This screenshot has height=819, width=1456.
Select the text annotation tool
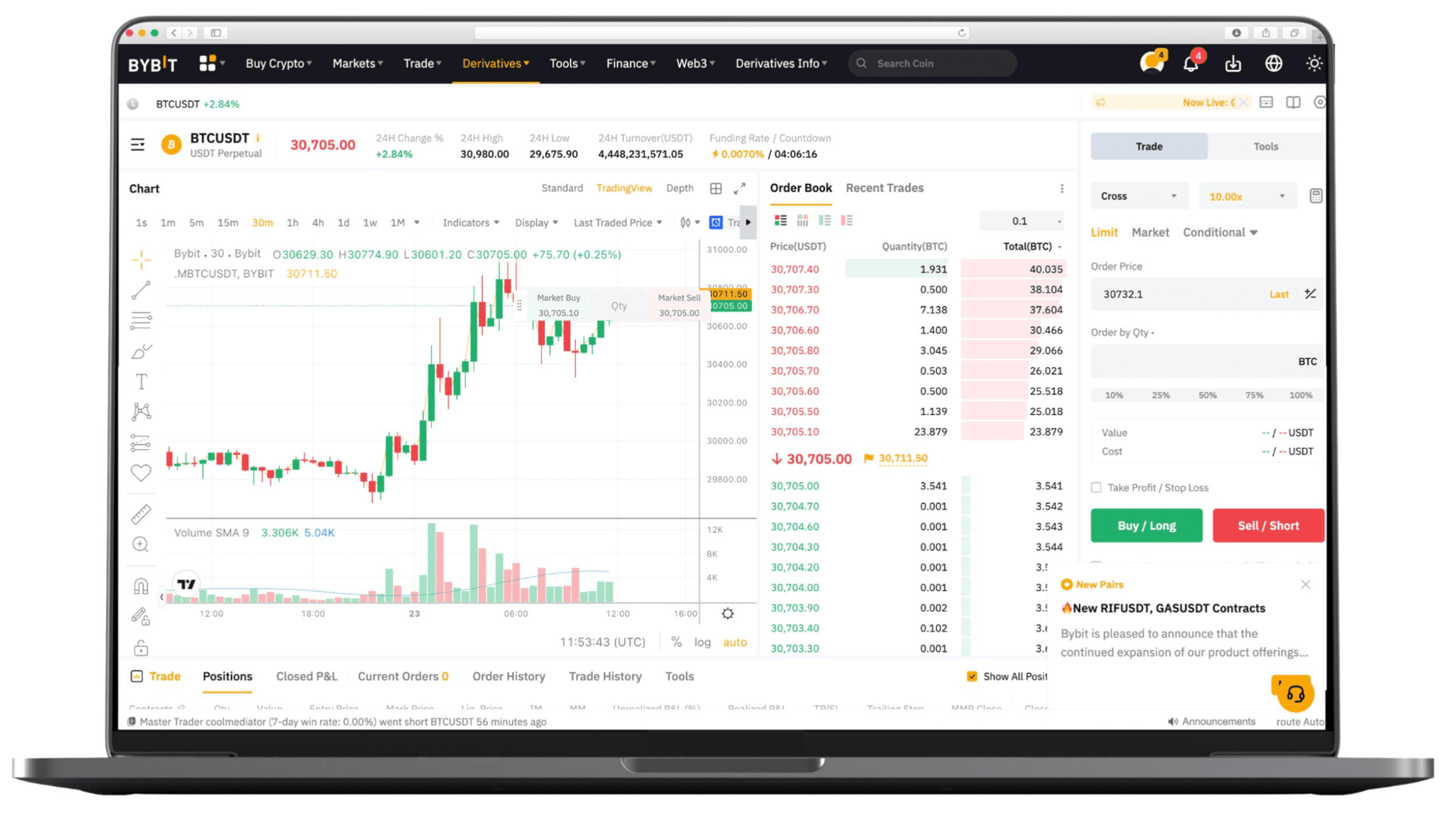(x=141, y=381)
